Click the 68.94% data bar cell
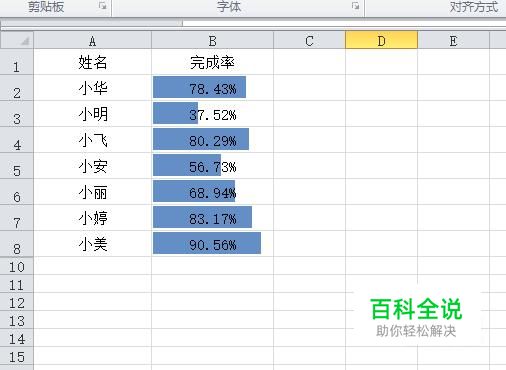Image resolution: width=506 pixels, height=370 pixels. (x=213, y=192)
